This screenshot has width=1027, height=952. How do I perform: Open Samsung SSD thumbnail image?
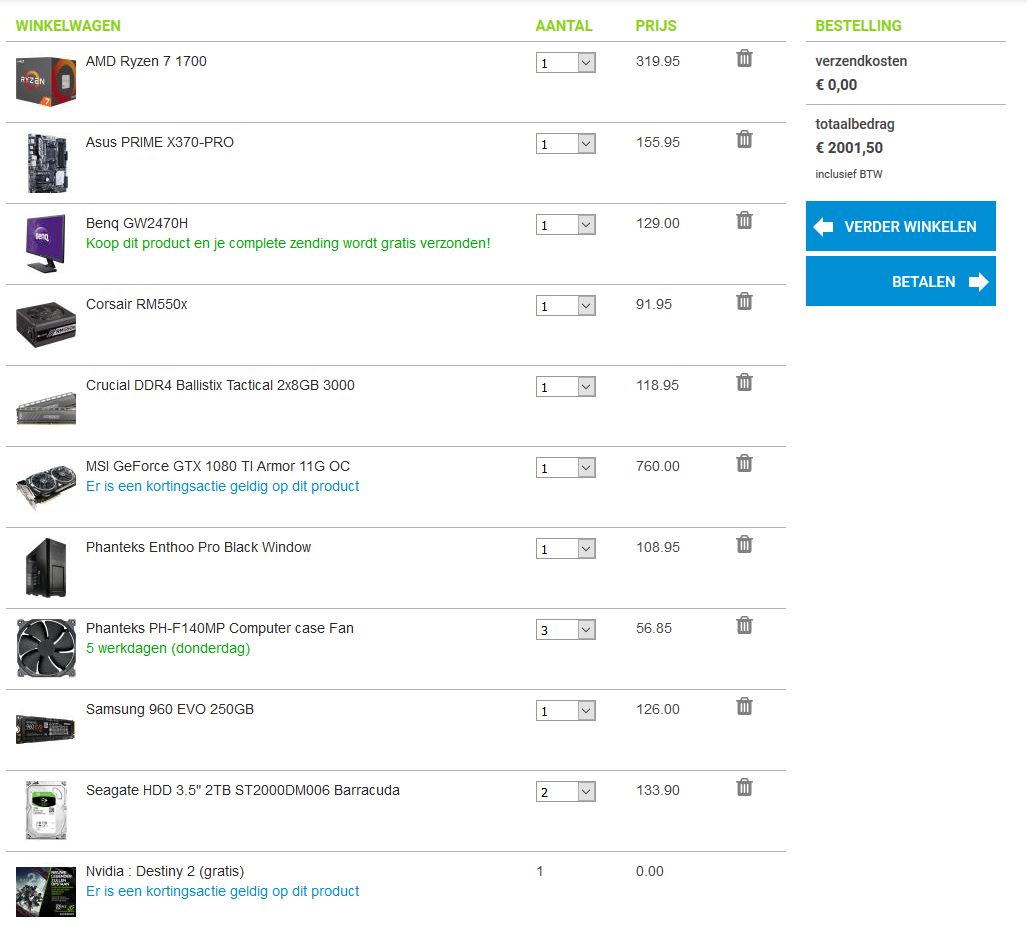(46, 729)
